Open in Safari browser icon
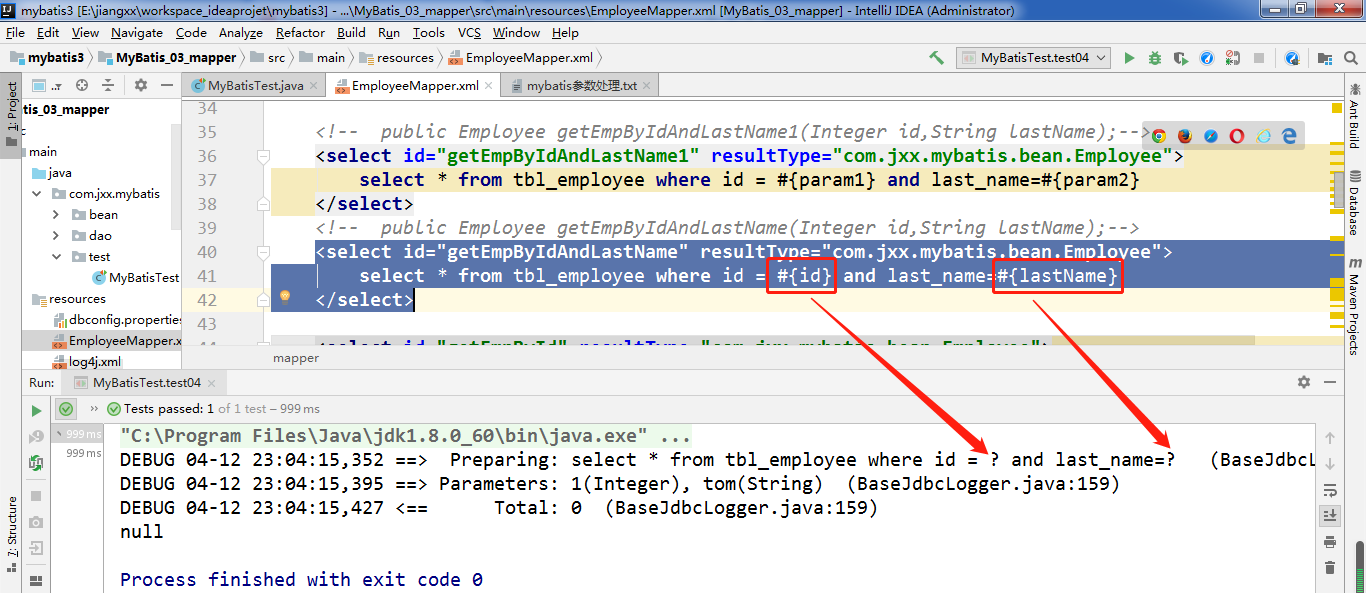This screenshot has width=1366, height=593. [1211, 136]
